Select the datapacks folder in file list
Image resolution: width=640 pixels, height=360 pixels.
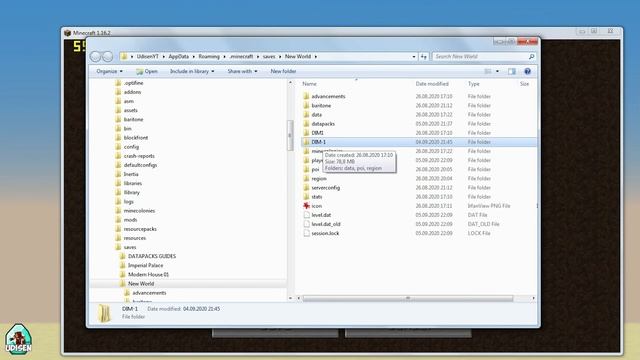(323, 124)
